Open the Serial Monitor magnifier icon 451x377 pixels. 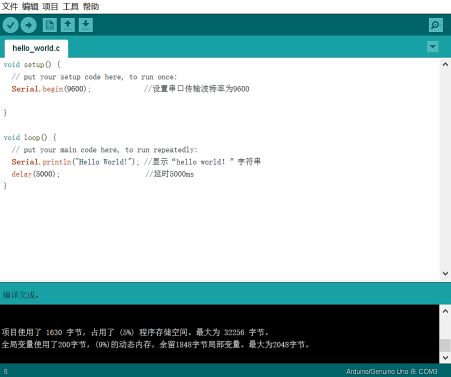[436, 25]
